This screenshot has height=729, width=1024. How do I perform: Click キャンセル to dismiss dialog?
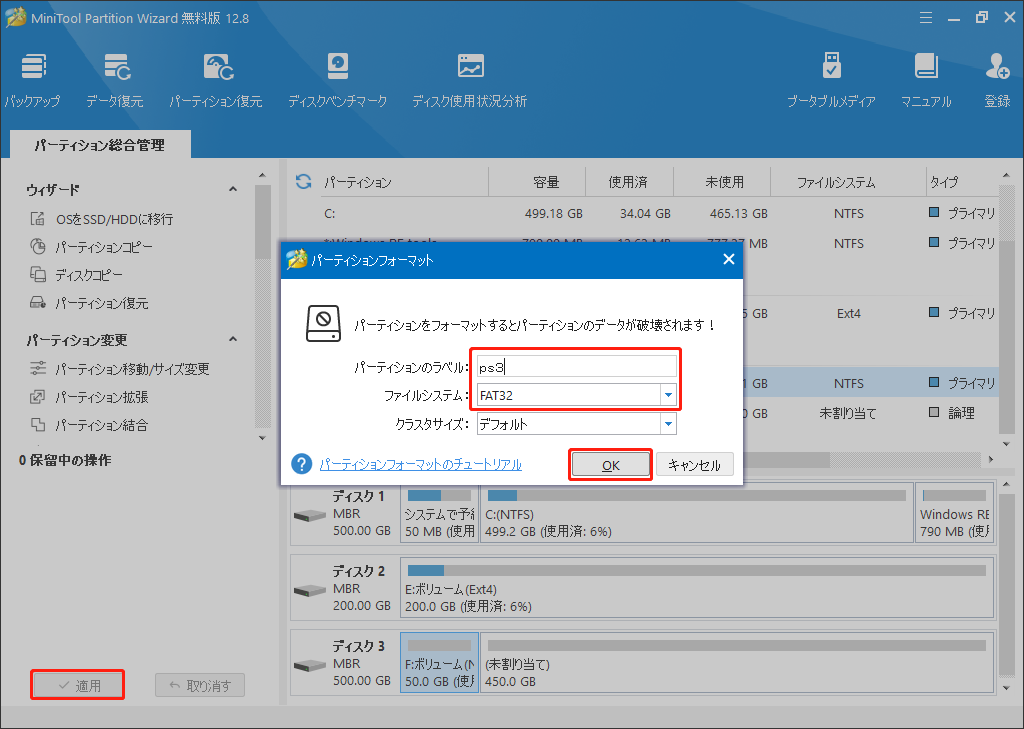(x=694, y=464)
